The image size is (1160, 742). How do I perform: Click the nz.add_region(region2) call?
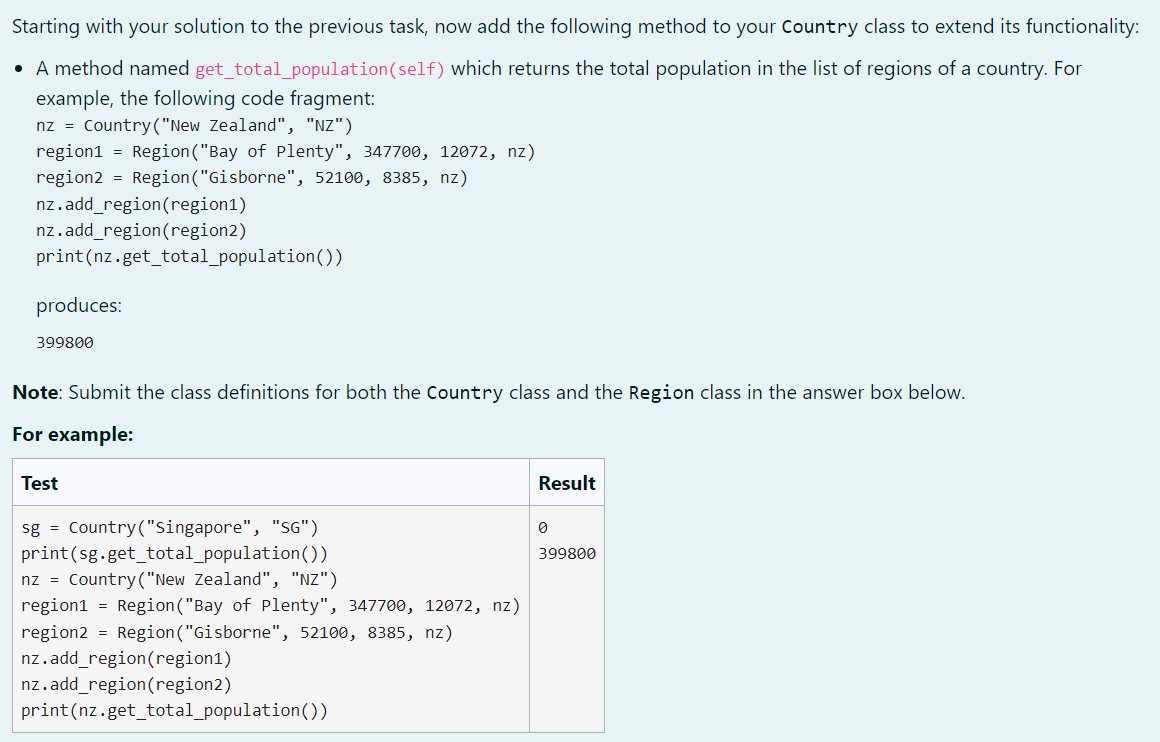(x=140, y=229)
